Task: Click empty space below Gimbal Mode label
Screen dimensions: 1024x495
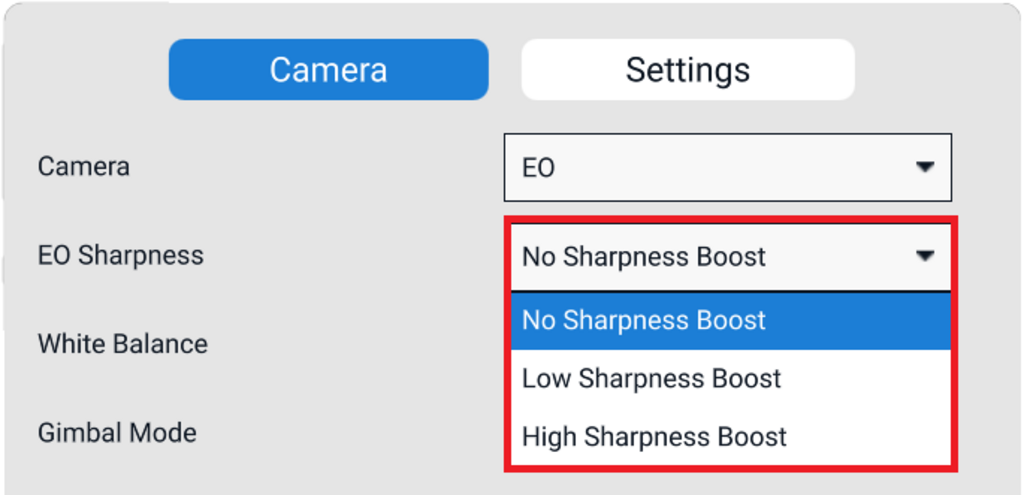Action: tap(117, 475)
